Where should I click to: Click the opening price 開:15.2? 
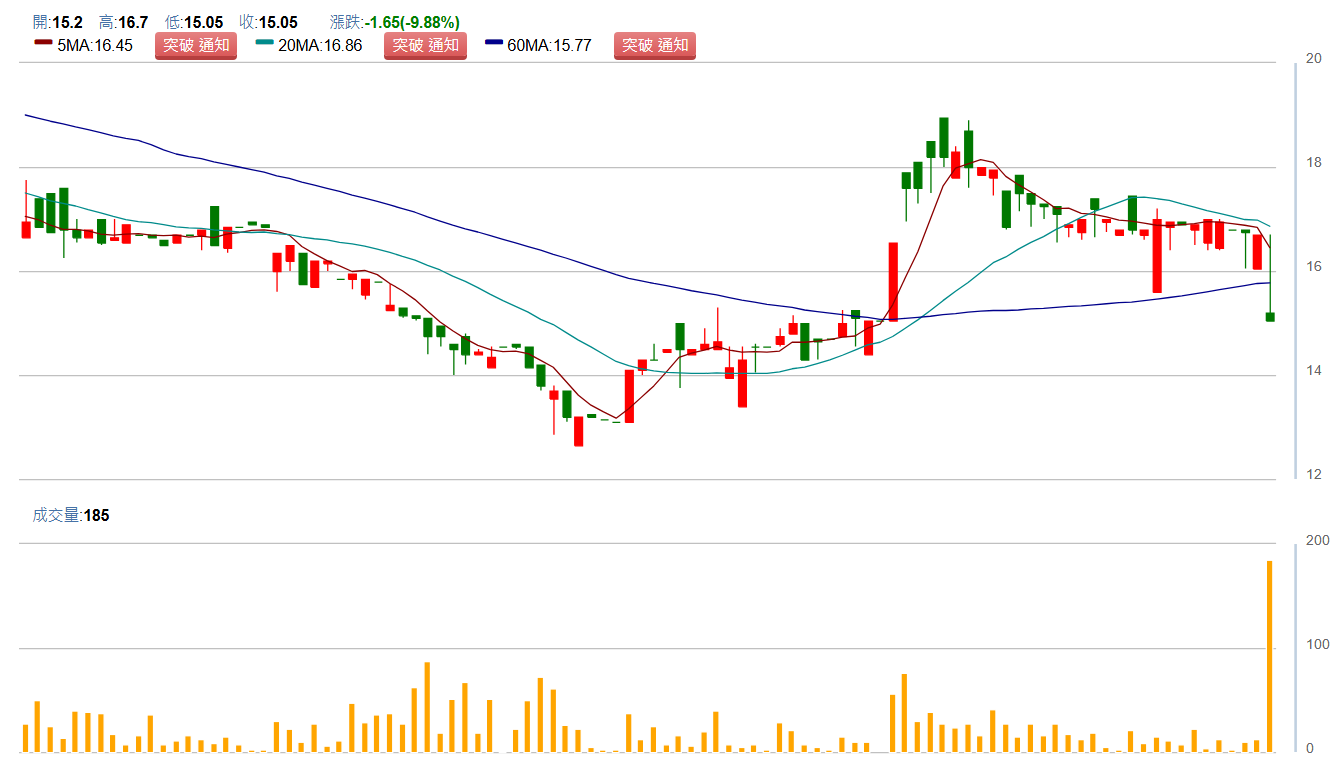pos(58,22)
